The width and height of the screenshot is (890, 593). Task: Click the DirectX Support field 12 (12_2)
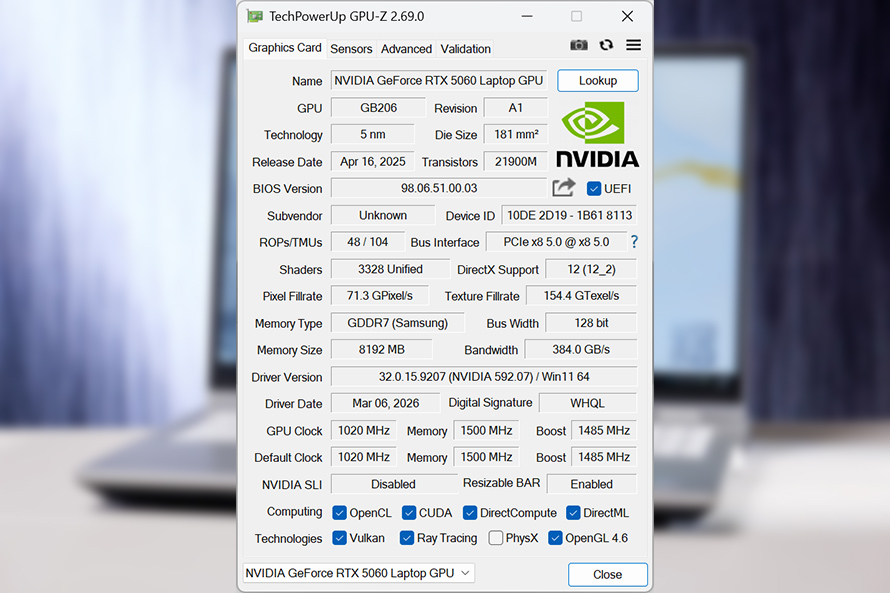(x=591, y=269)
